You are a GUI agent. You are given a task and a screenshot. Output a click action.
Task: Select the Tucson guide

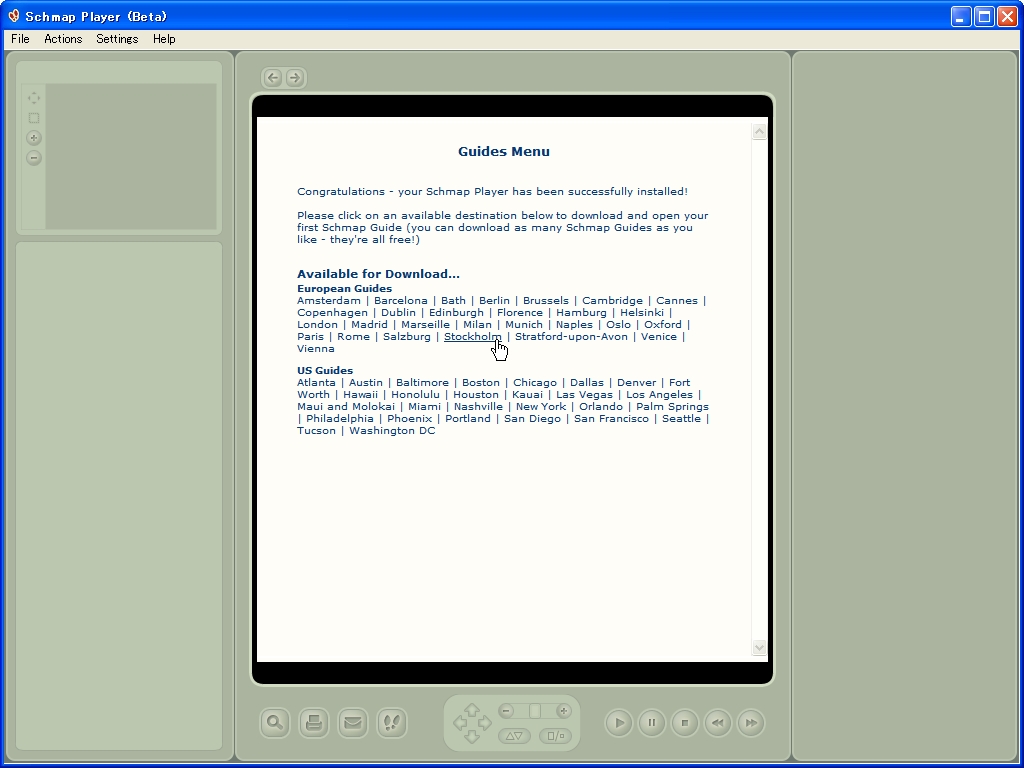316,431
